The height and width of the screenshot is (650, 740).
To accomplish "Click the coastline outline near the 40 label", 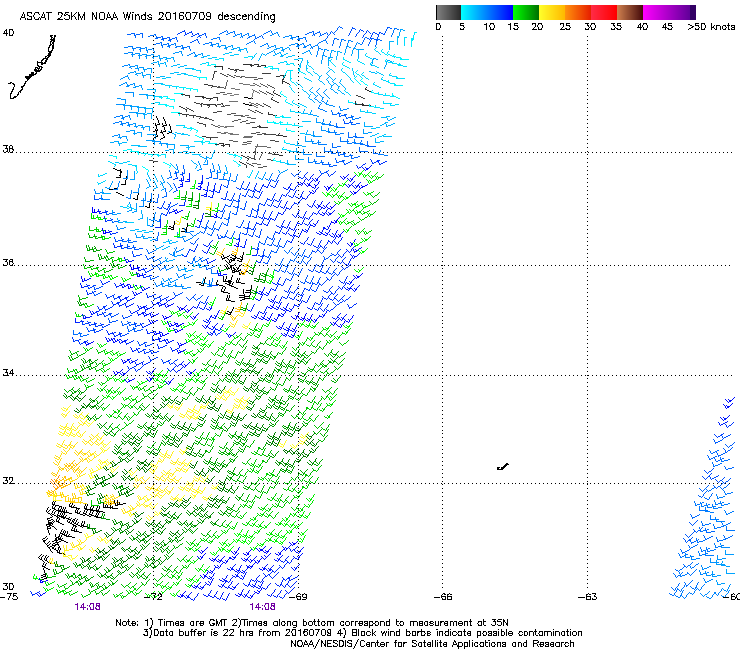I will click(x=32, y=67).
